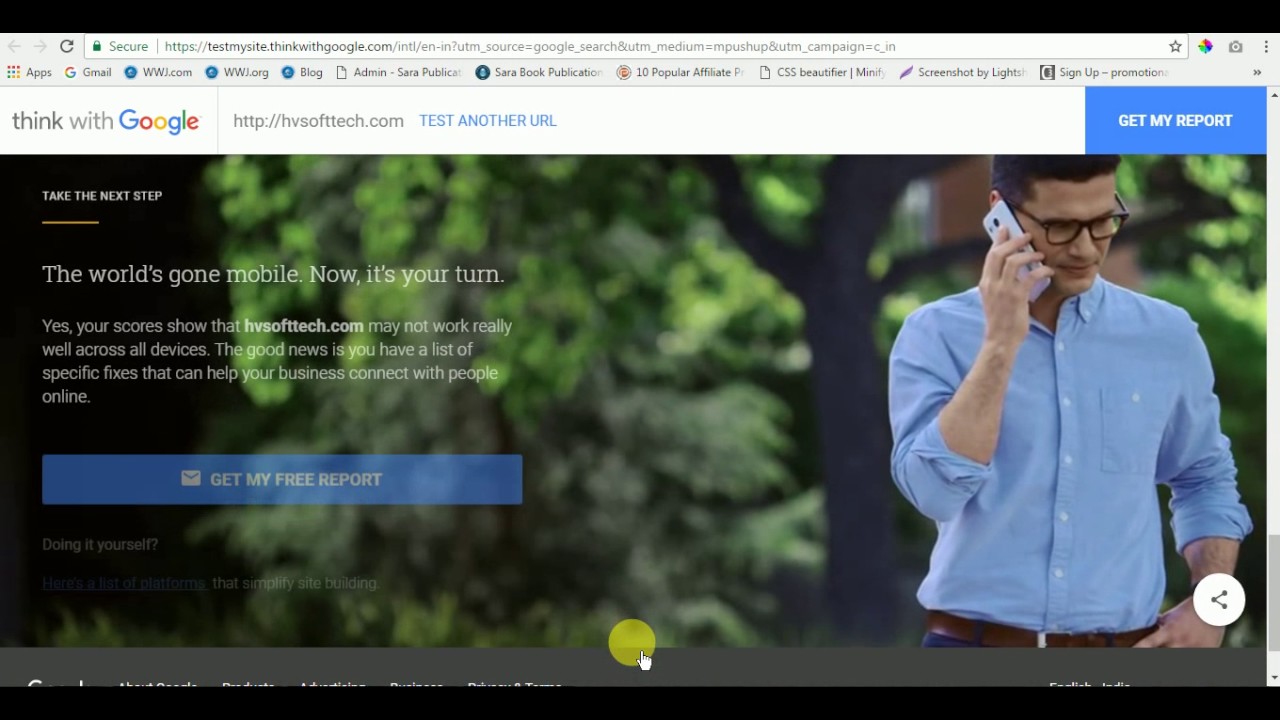
Task: Go back using the browser back arrow
Action: point(14,46)
